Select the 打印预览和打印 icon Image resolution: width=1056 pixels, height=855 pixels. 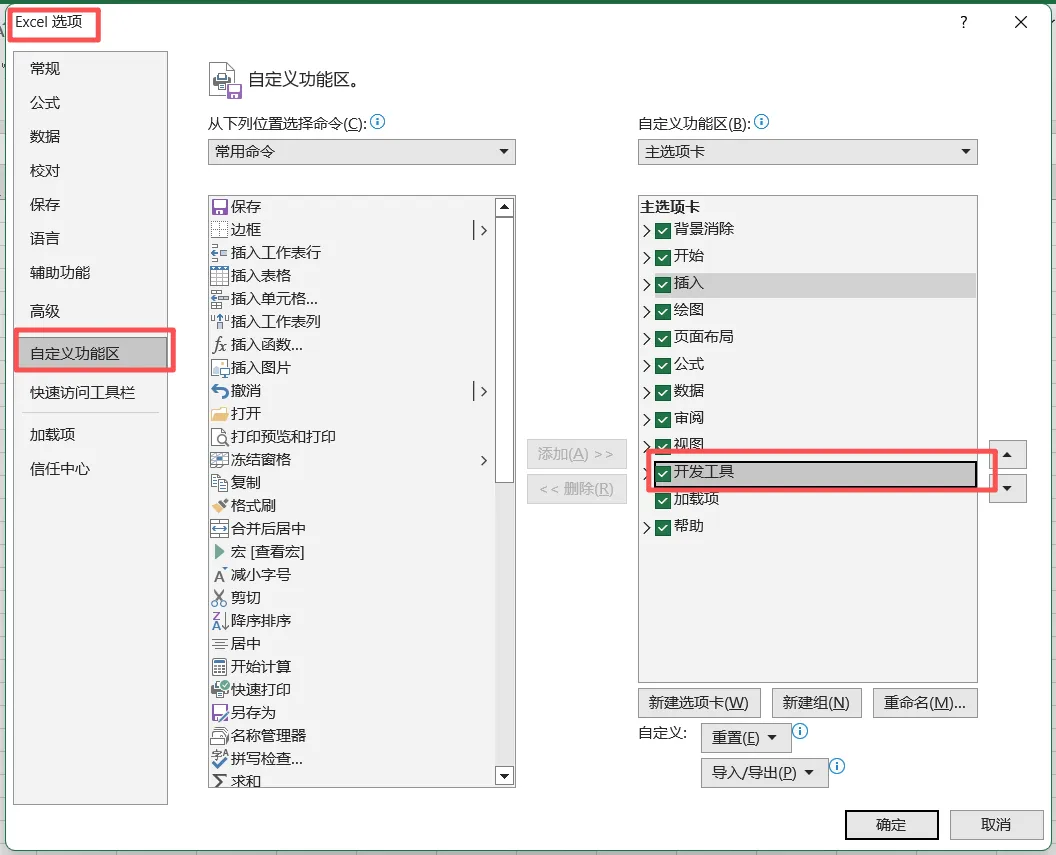pyautogui.click(x=220, y=436)
